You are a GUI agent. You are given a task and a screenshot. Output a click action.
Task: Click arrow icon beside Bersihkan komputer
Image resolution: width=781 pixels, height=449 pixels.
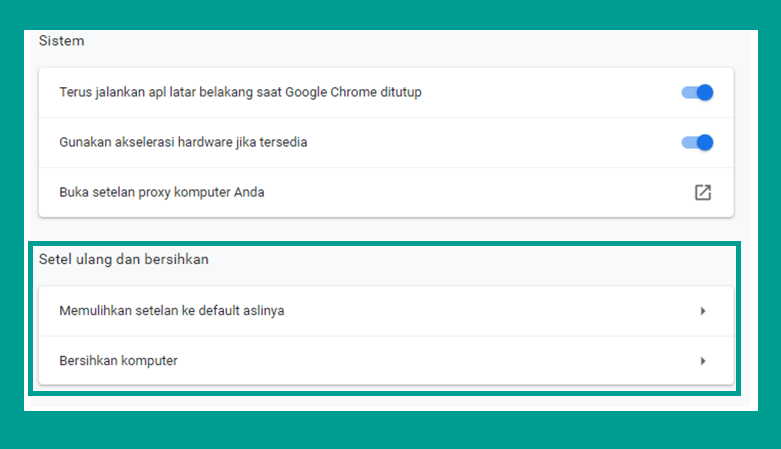(703, 361)
